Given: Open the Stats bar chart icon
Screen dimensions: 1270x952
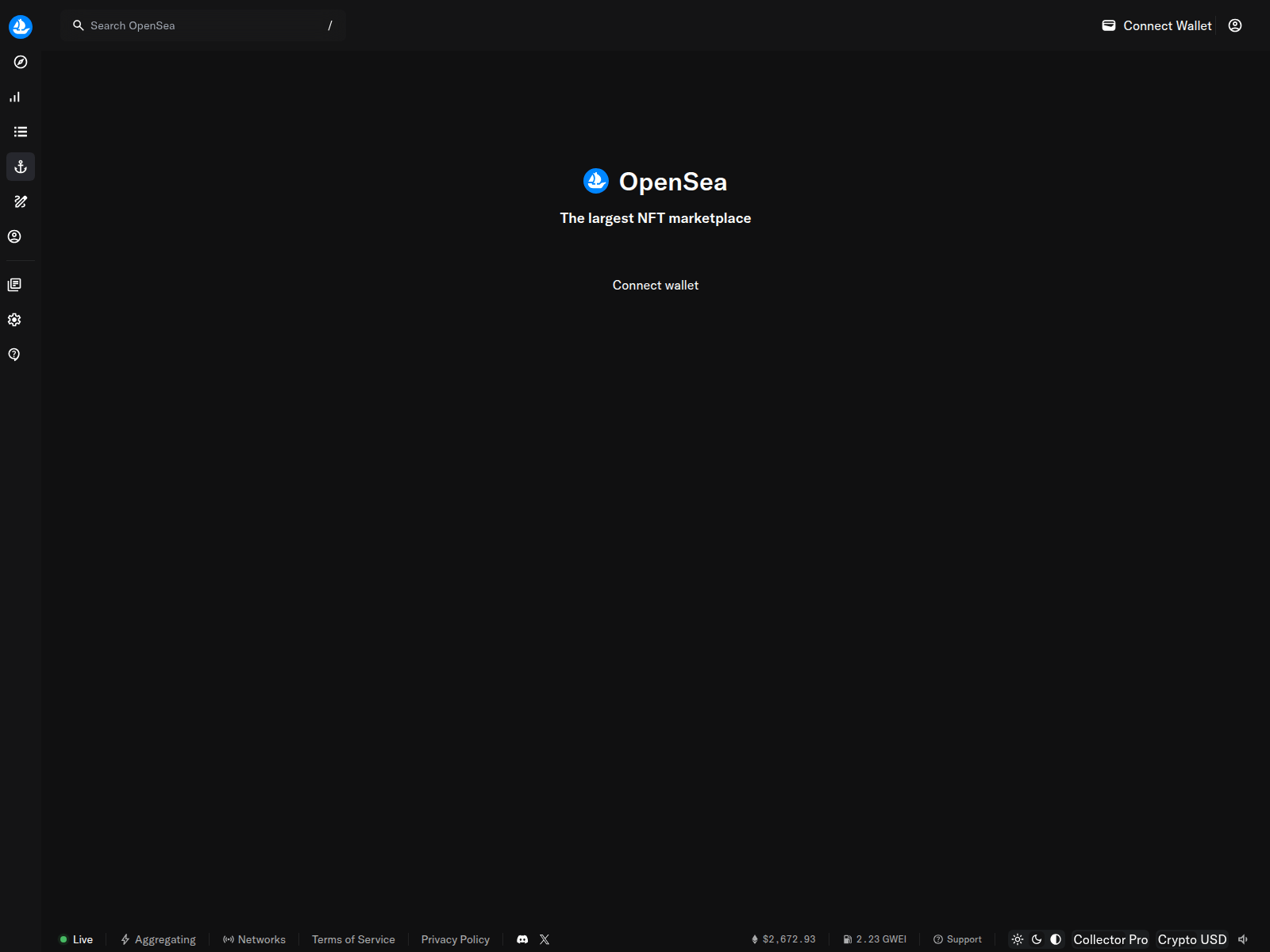Looking at the screenshot, I should click(15, 97).
